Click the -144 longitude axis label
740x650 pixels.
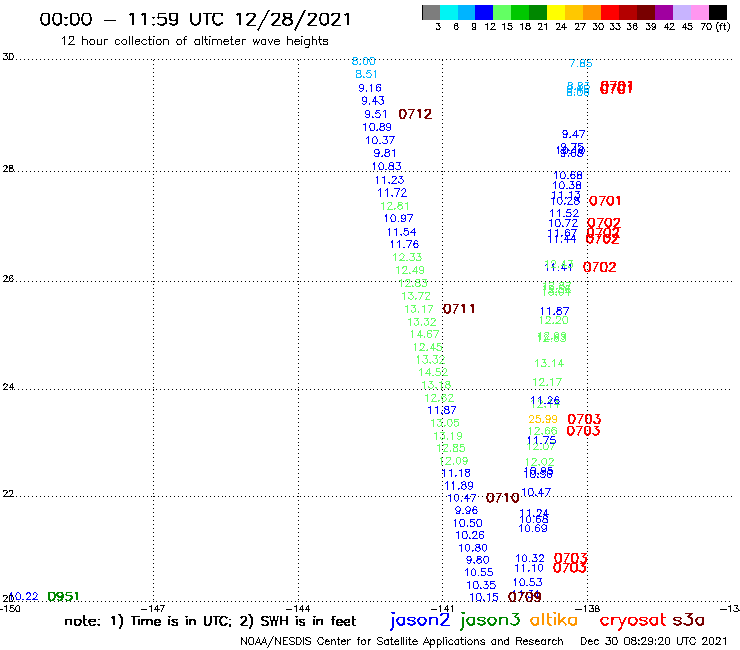point(298,609)
